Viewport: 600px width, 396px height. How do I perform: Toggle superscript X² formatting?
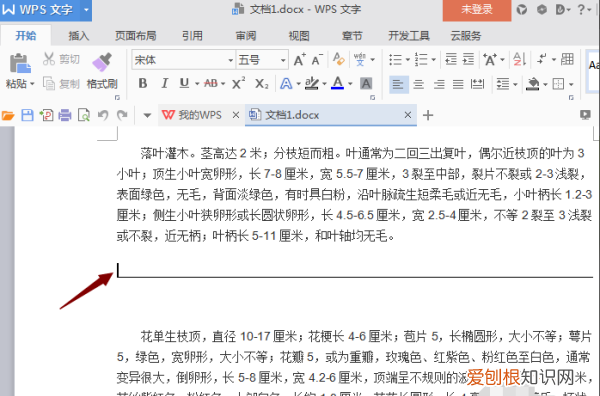point(238,83)
